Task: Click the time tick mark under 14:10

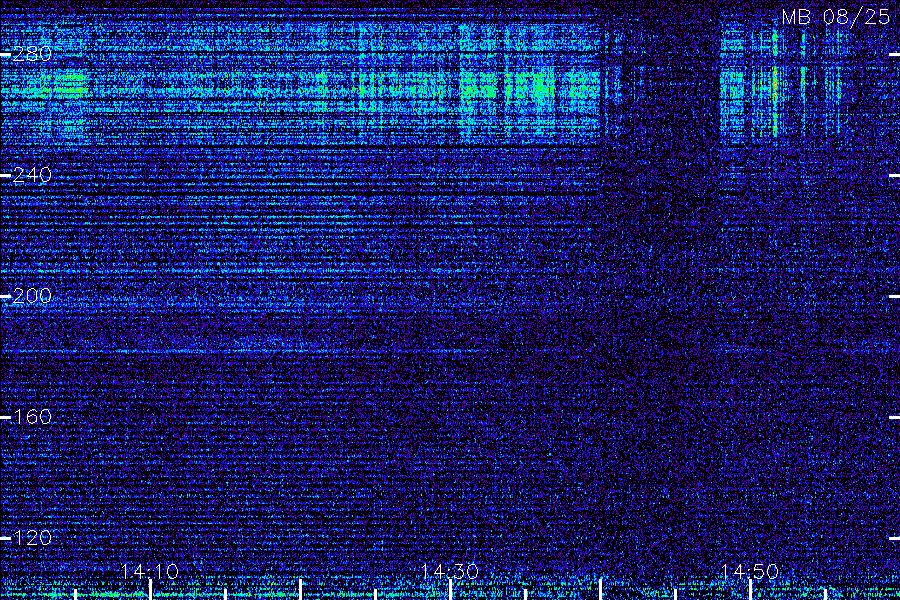Action: pos(150,590)
